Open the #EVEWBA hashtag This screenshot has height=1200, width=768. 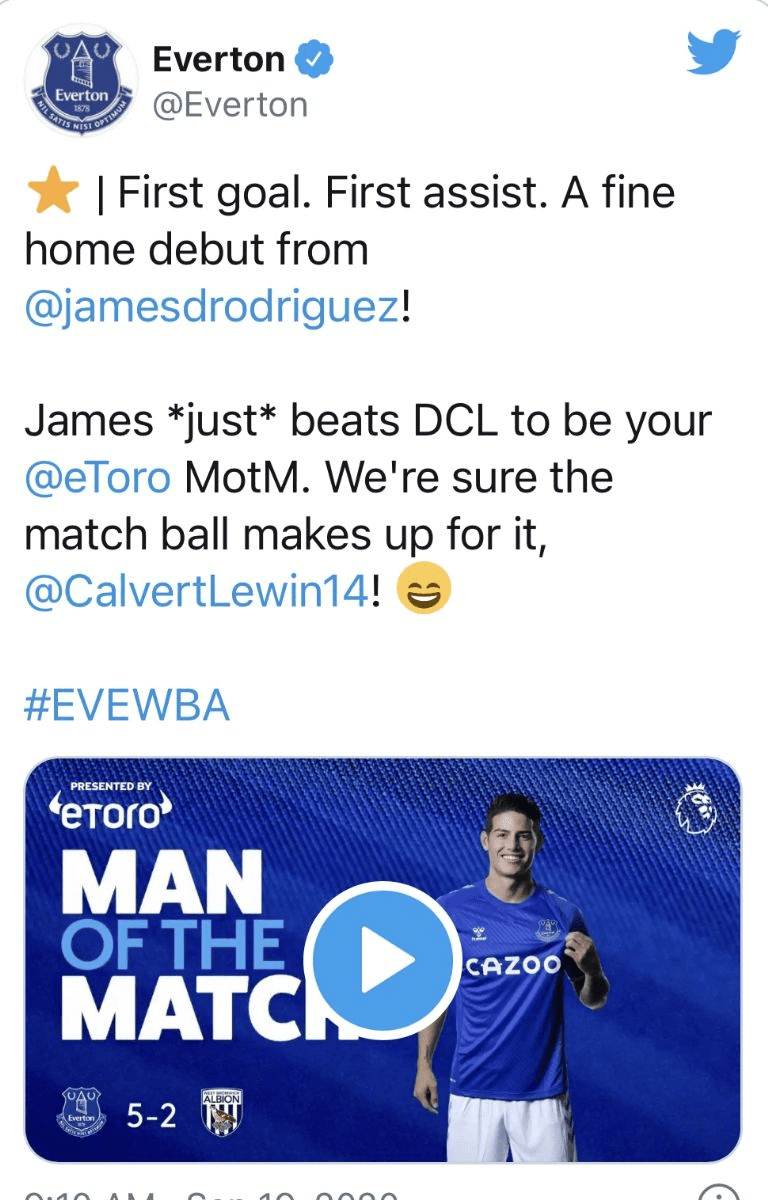click(127, 706)
